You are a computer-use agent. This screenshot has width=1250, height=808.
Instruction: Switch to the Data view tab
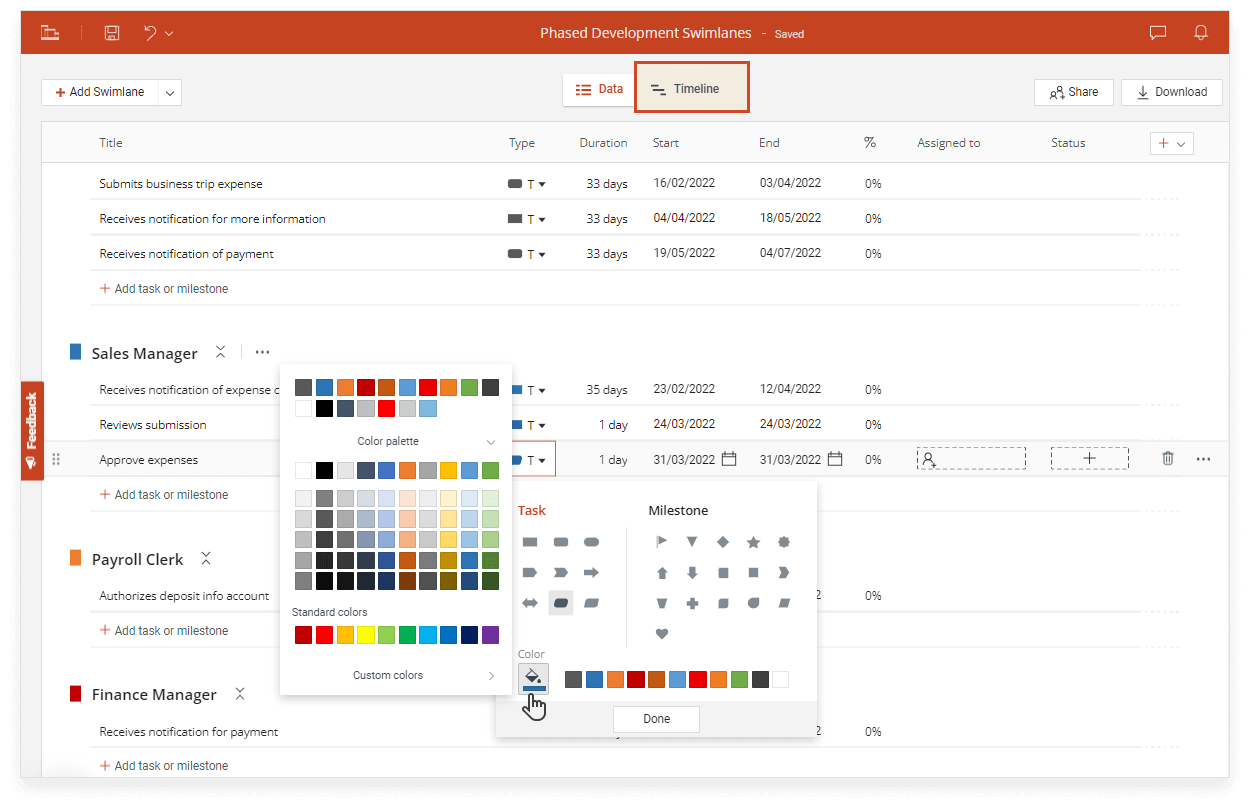[x=598, y=88]
